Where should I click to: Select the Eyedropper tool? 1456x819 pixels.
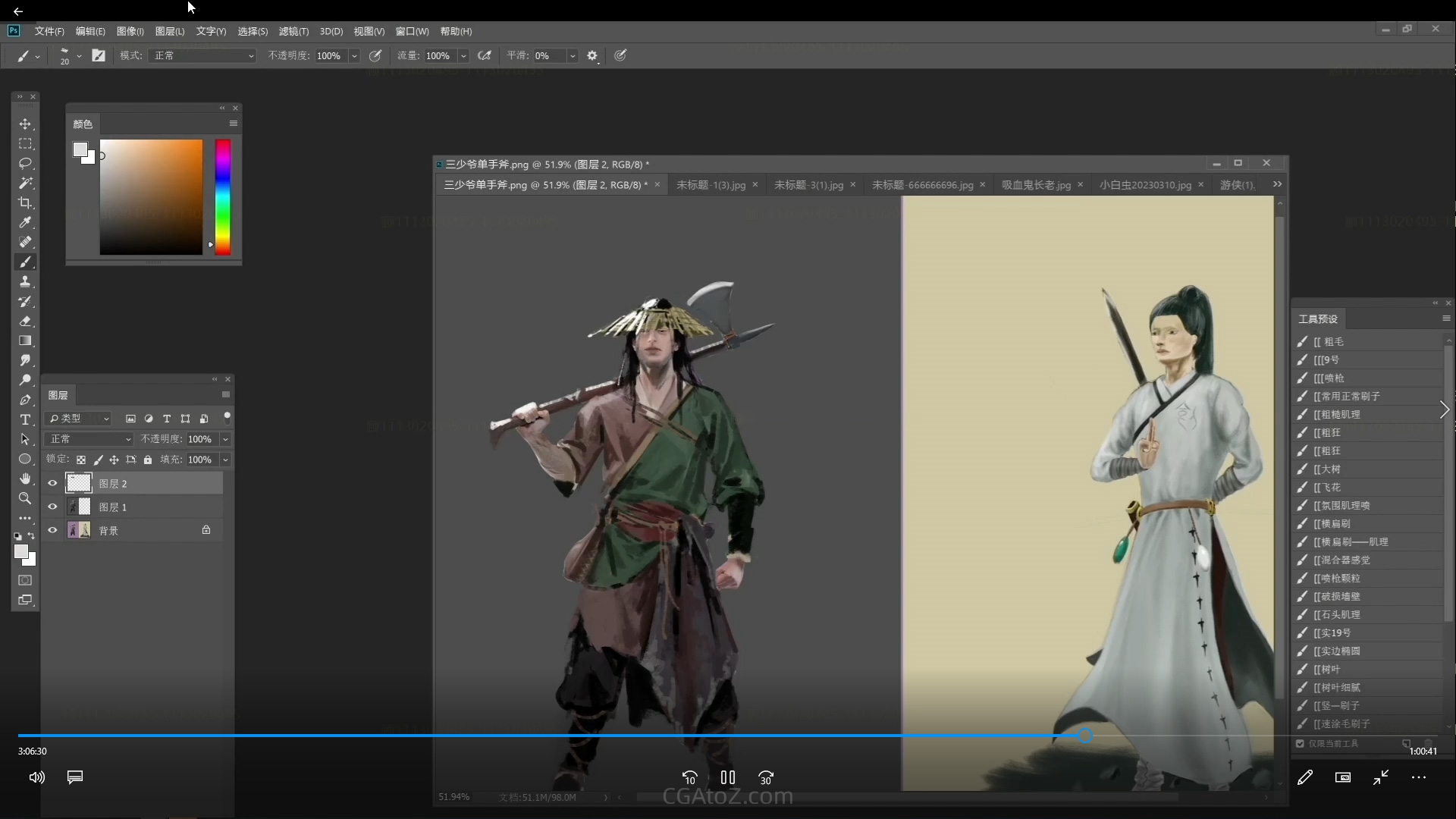point(25,222)
